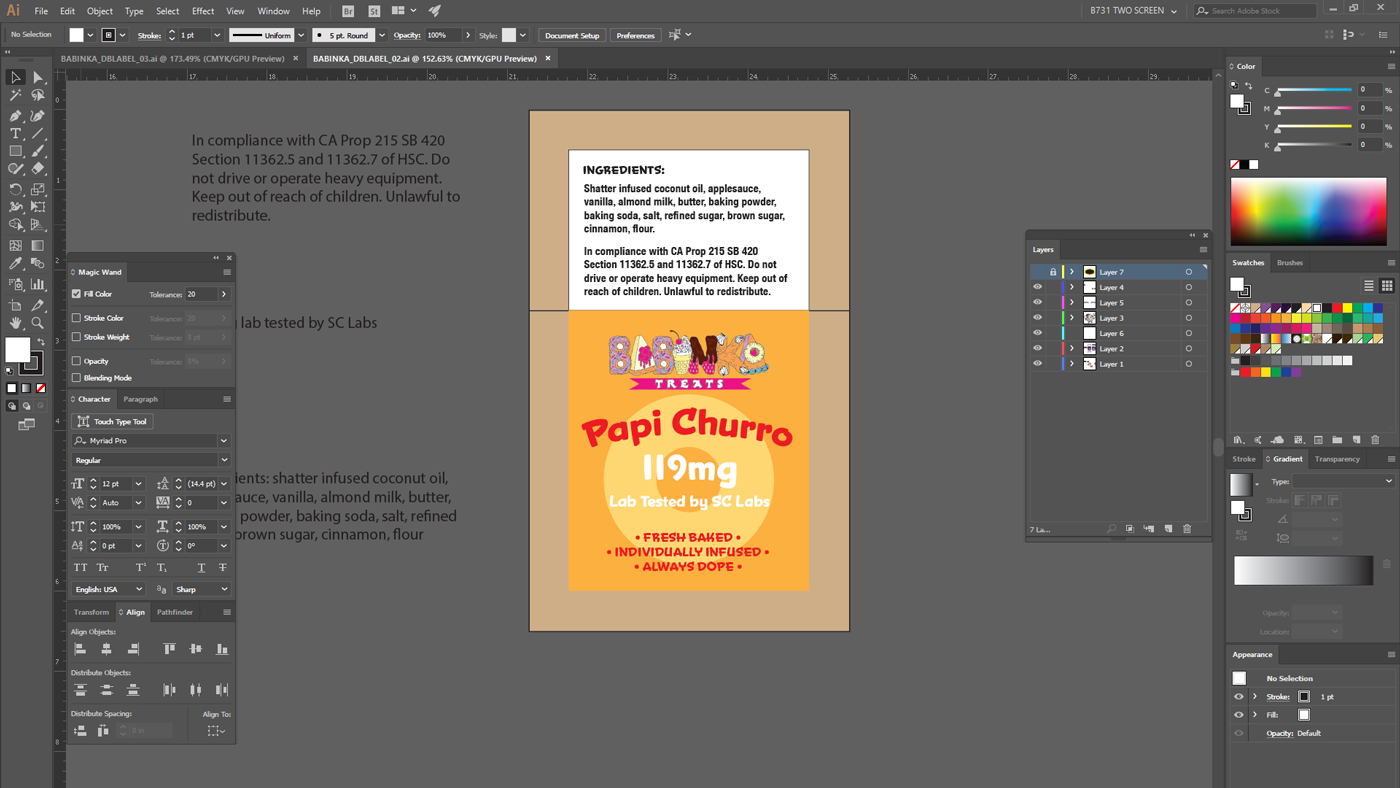The image size is (1400, 788).
Task: Choose the Rotate tool
Action: (x=15, y=189)
